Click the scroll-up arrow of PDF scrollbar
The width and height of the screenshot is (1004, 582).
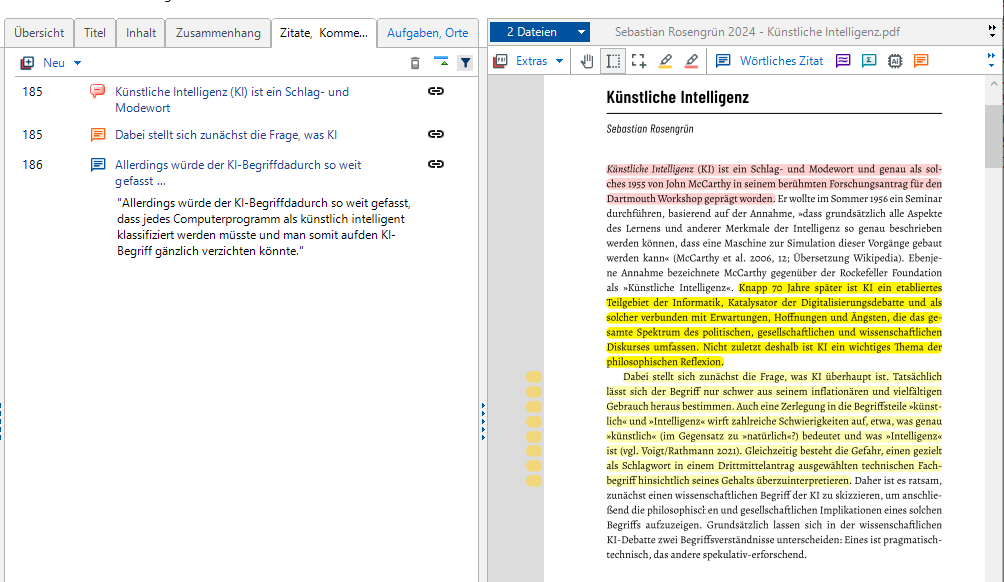(x=994, y=84)
